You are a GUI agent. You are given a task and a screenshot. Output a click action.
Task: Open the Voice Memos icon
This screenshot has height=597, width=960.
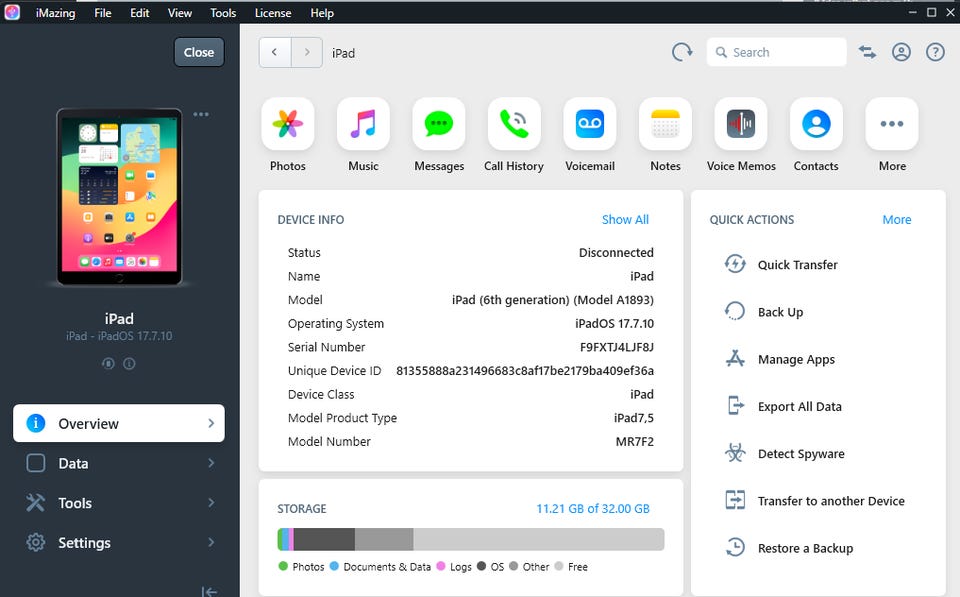tap(741, 124)
